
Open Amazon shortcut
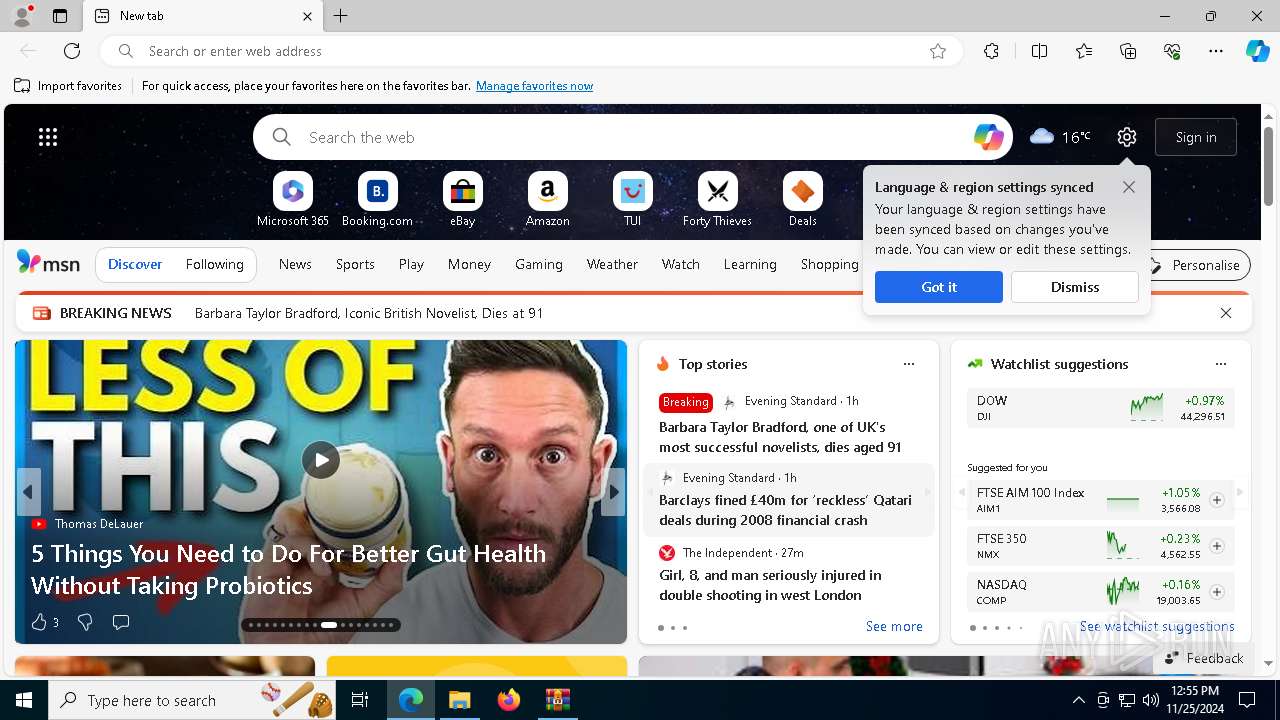(547, 200)
